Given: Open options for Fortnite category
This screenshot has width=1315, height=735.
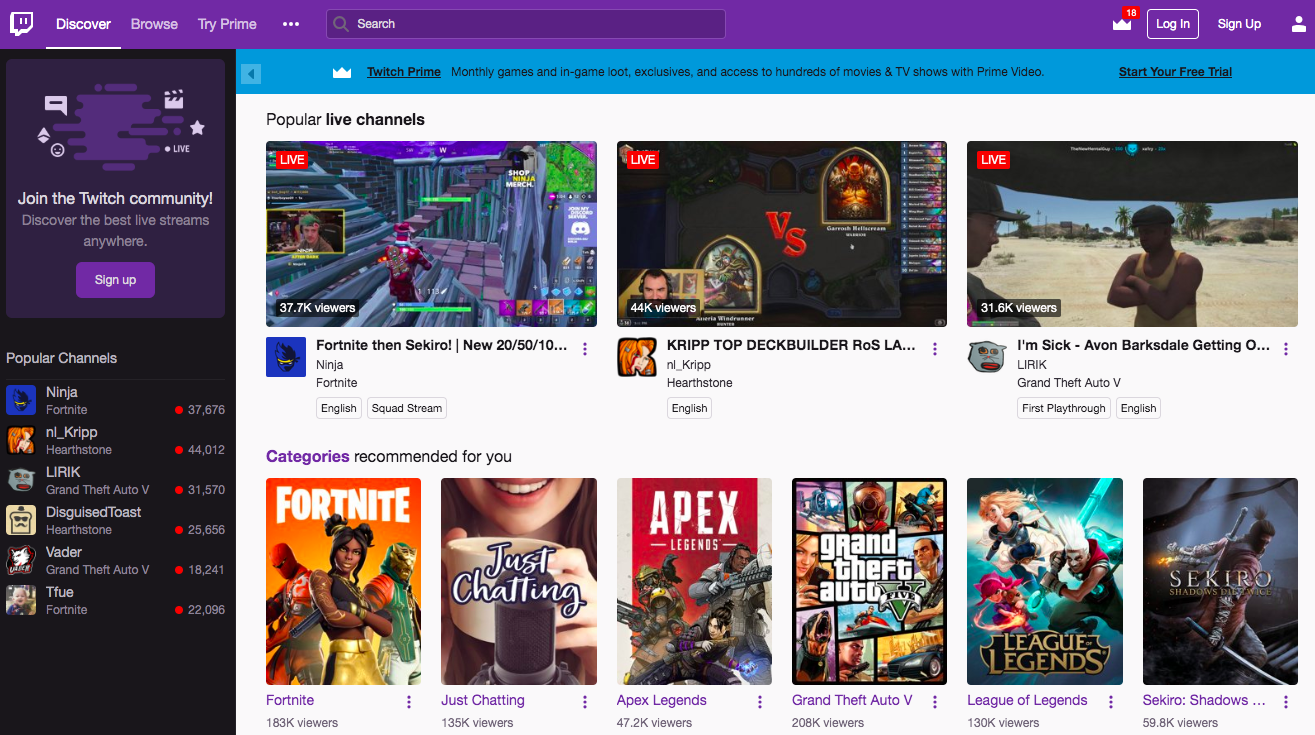Looking at the screenshot, I should click(x=409, y=702).
